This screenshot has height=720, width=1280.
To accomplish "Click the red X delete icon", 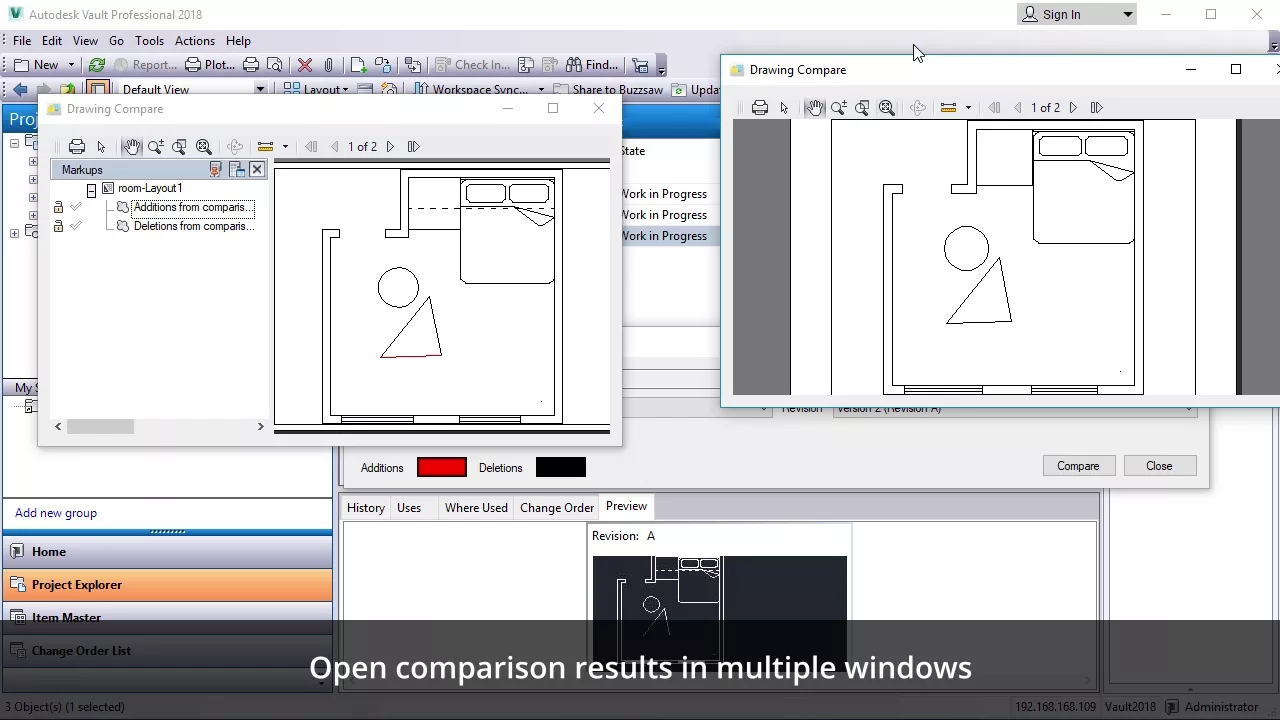I will [x=305, y=65].
